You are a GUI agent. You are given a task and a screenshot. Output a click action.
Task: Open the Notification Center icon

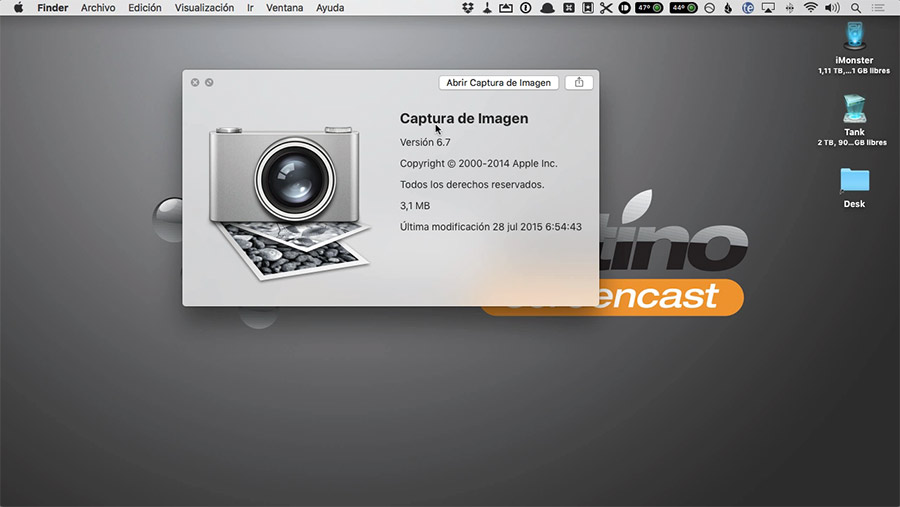(878, 8)
